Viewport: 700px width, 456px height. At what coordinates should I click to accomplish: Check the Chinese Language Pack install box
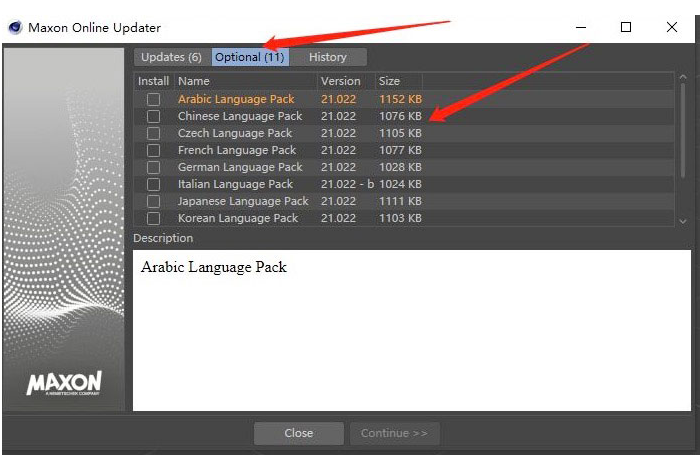point(153,116)
